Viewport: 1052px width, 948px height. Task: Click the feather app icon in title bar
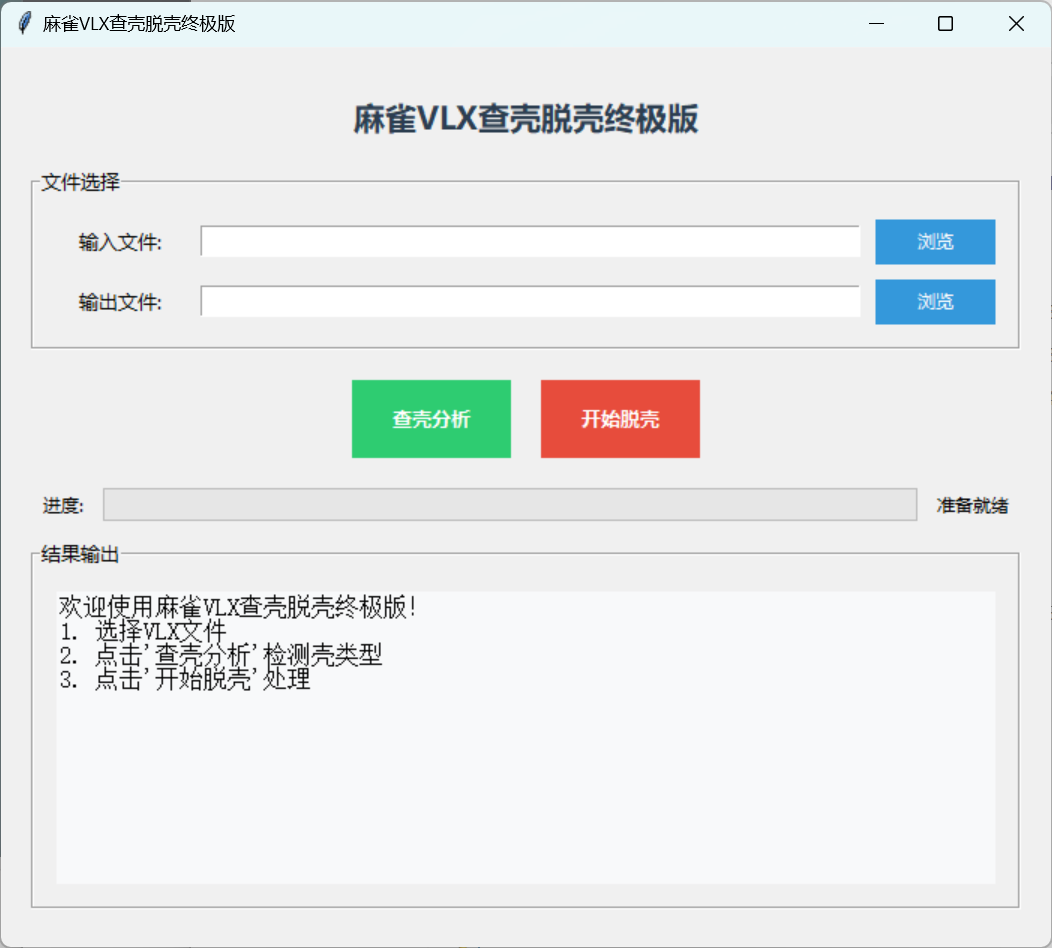click(x=24, y=24)
